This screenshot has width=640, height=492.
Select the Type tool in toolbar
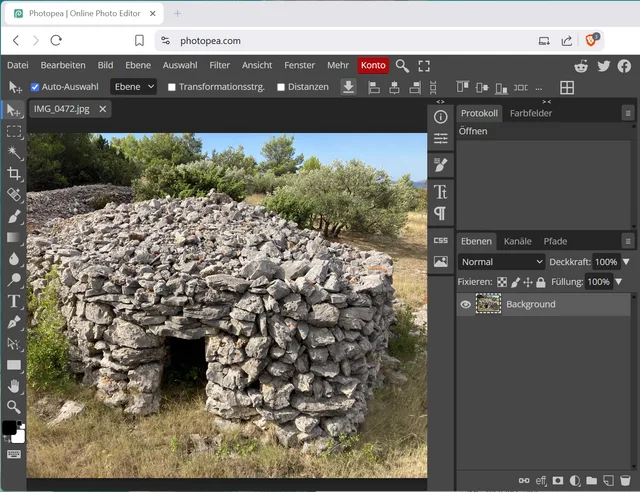[x=14, y=301]
